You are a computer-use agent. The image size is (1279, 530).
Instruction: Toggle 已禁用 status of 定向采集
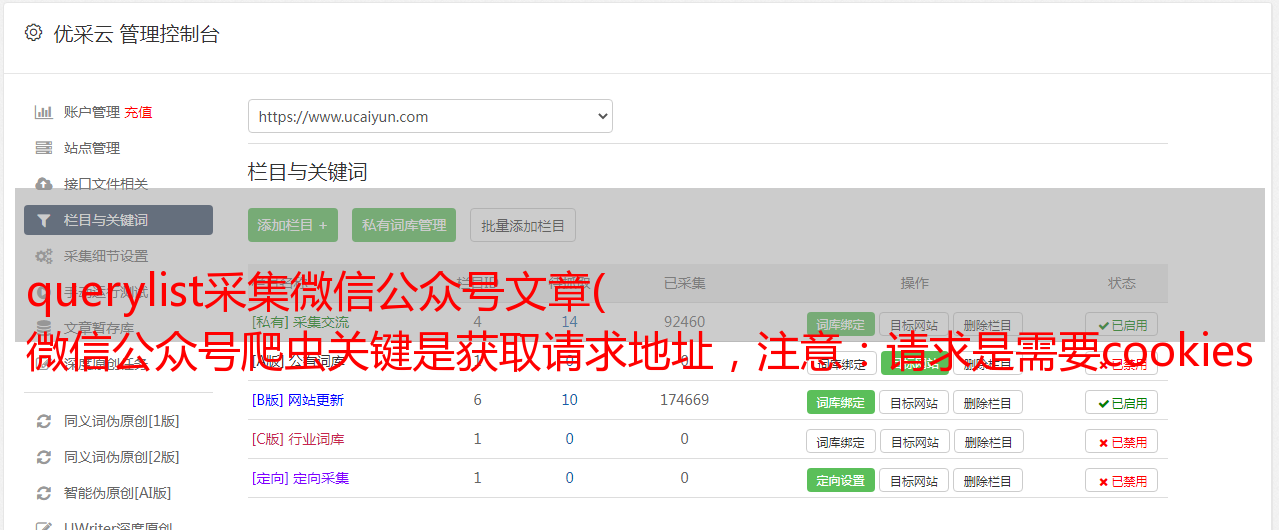click(x=1122, y=480)
